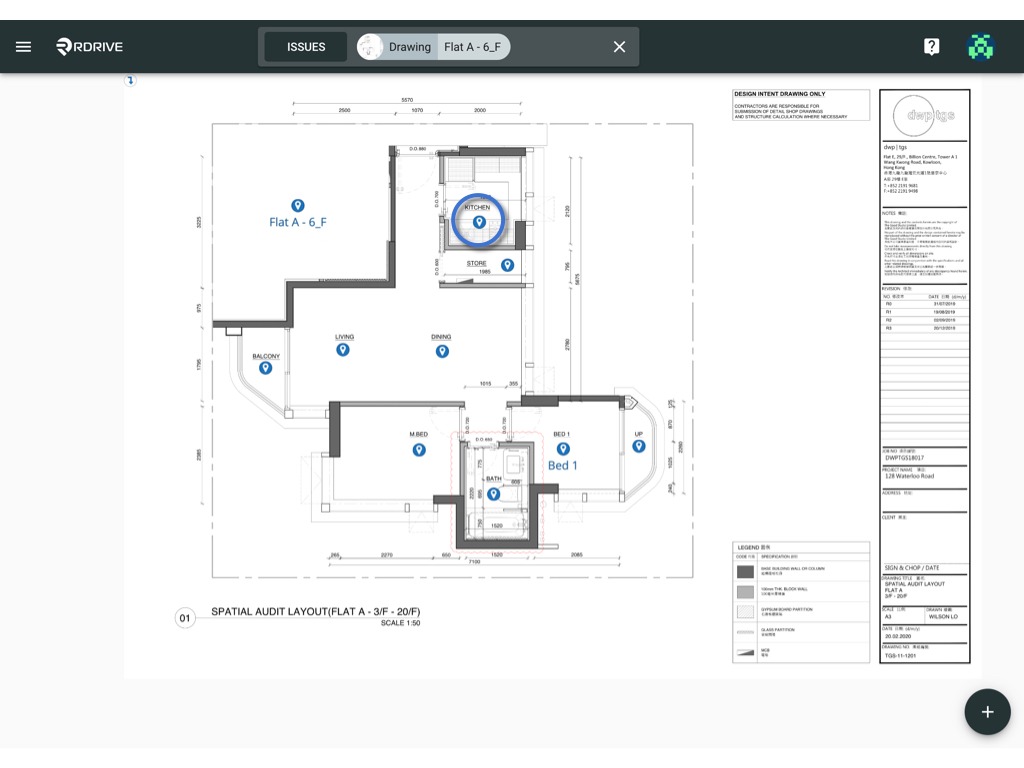The width and height of the screenshot is (1024, 768).
Task: Select the Store location pin
Action: (507, 264)
